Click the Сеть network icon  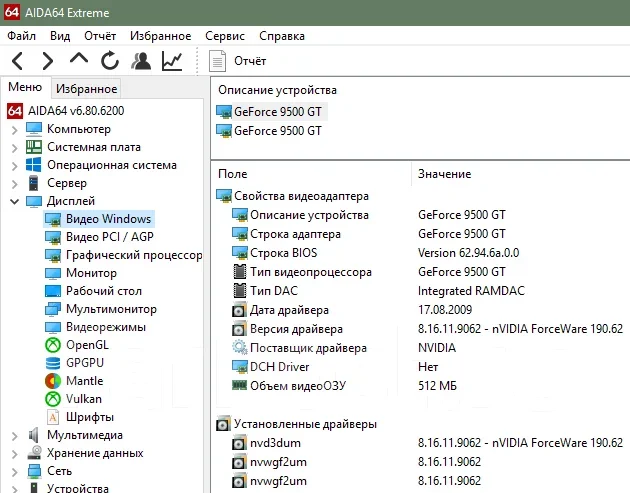tap(34, 471)
